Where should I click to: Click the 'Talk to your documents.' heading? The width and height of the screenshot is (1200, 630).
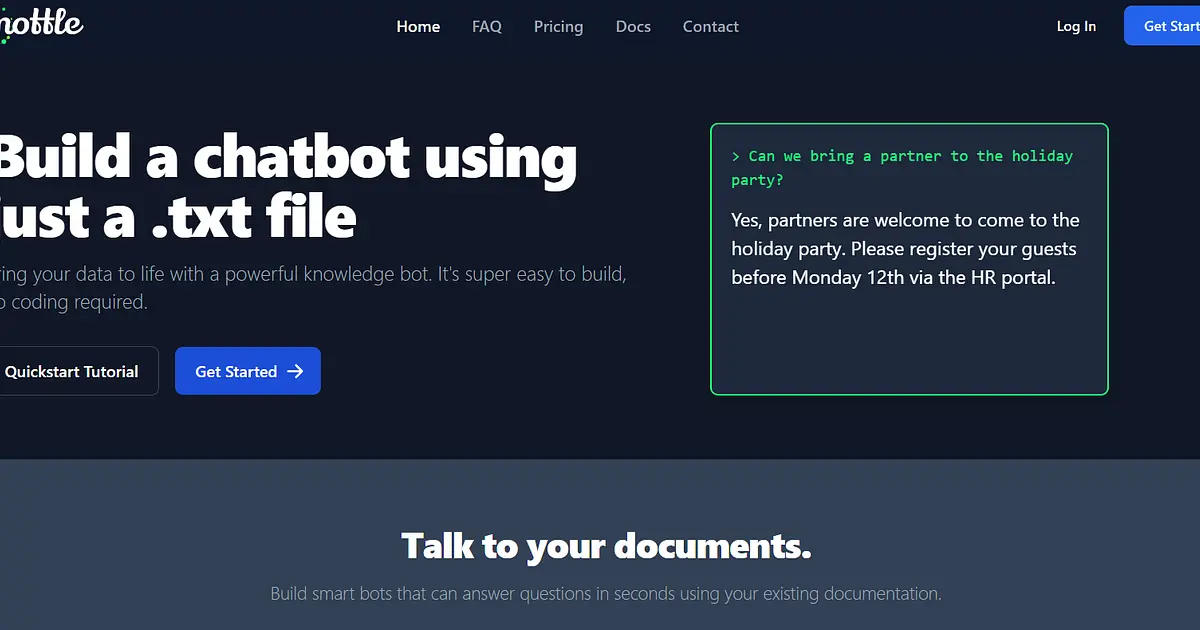606,546
